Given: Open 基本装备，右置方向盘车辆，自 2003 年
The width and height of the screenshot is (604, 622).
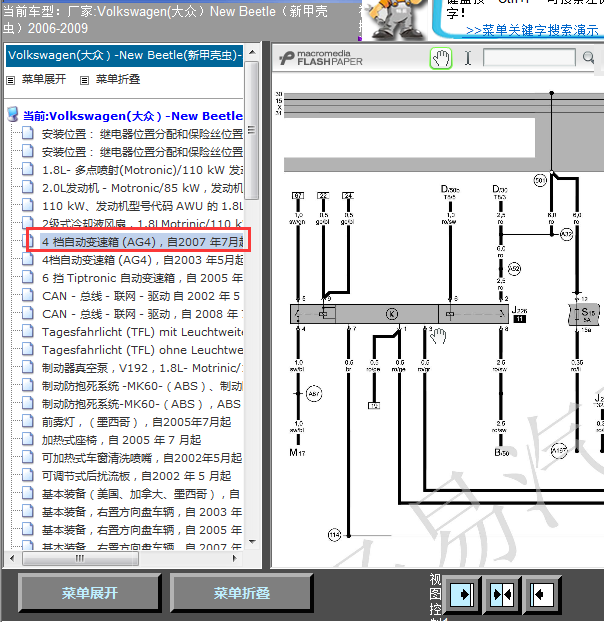Looking at the screenshot, I should pyautogui.click(x=142, y=512).
